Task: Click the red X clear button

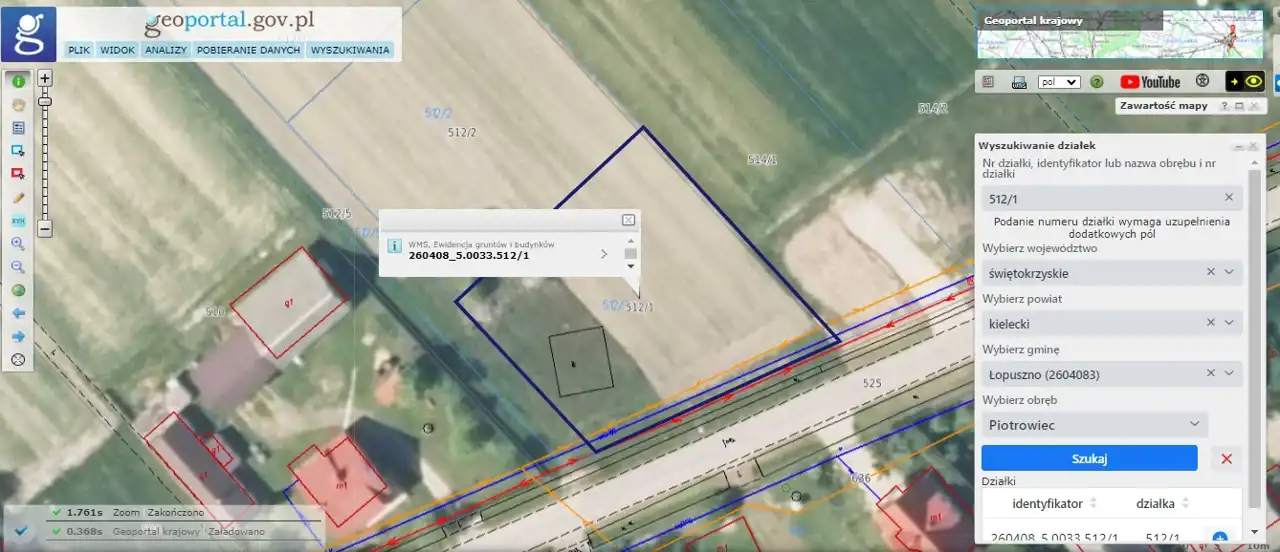Action: coord(1226,459)
